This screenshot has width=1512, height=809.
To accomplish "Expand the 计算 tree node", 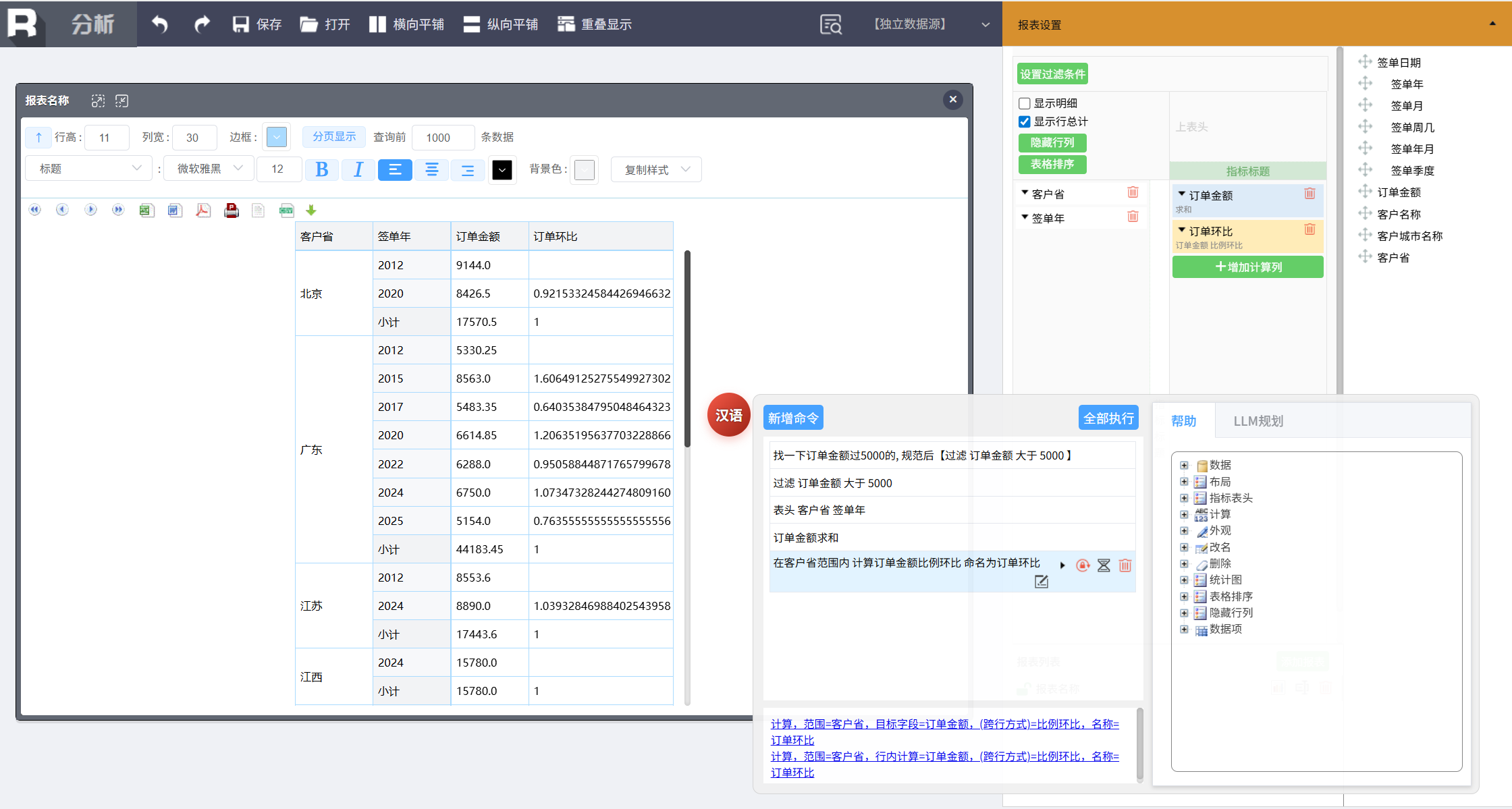I will [1184, 514].
